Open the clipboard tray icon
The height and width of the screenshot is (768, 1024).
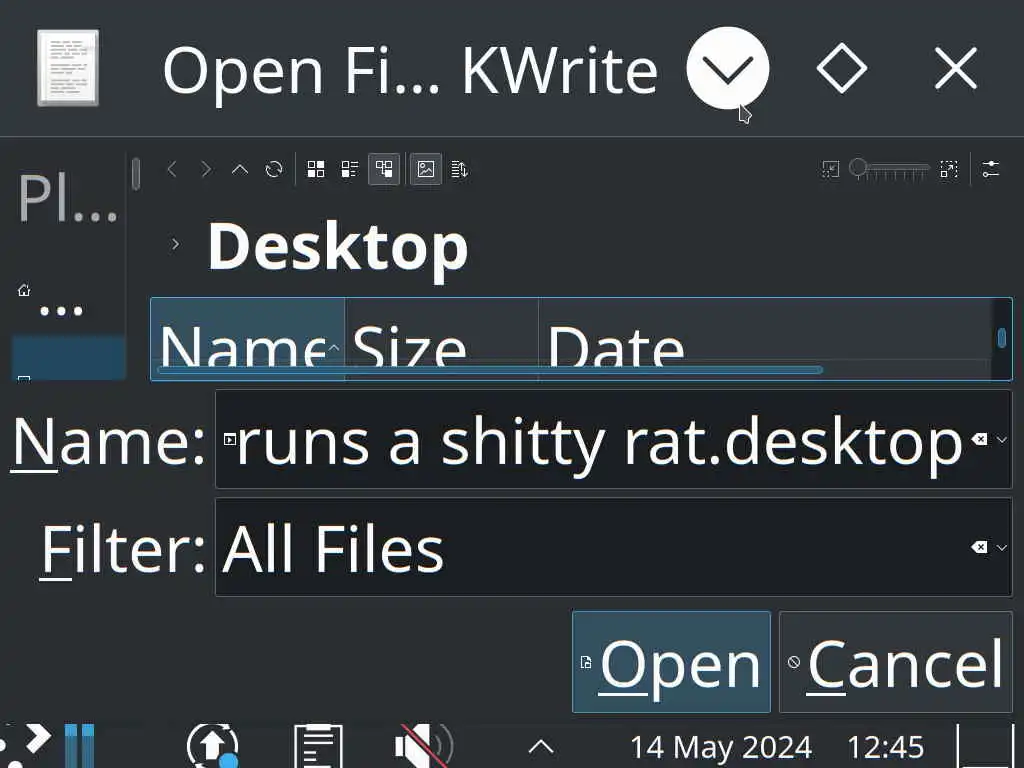[x=318, y=746]
